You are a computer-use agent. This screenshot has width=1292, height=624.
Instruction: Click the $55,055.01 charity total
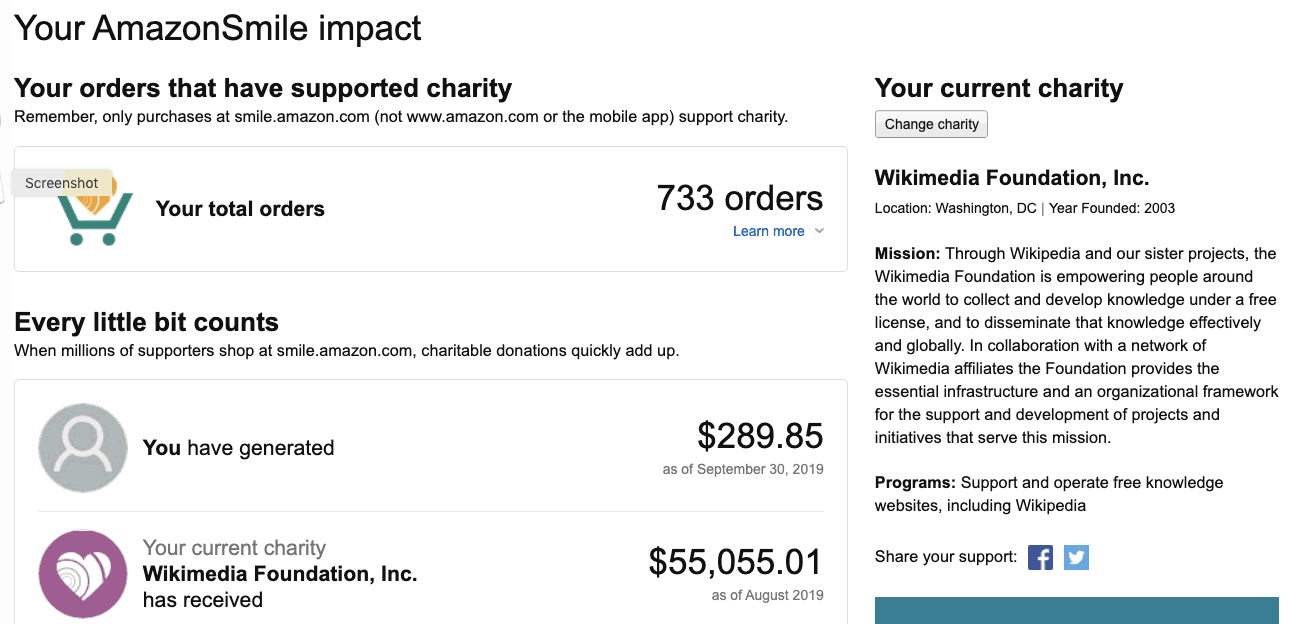[x=736, y=562]
